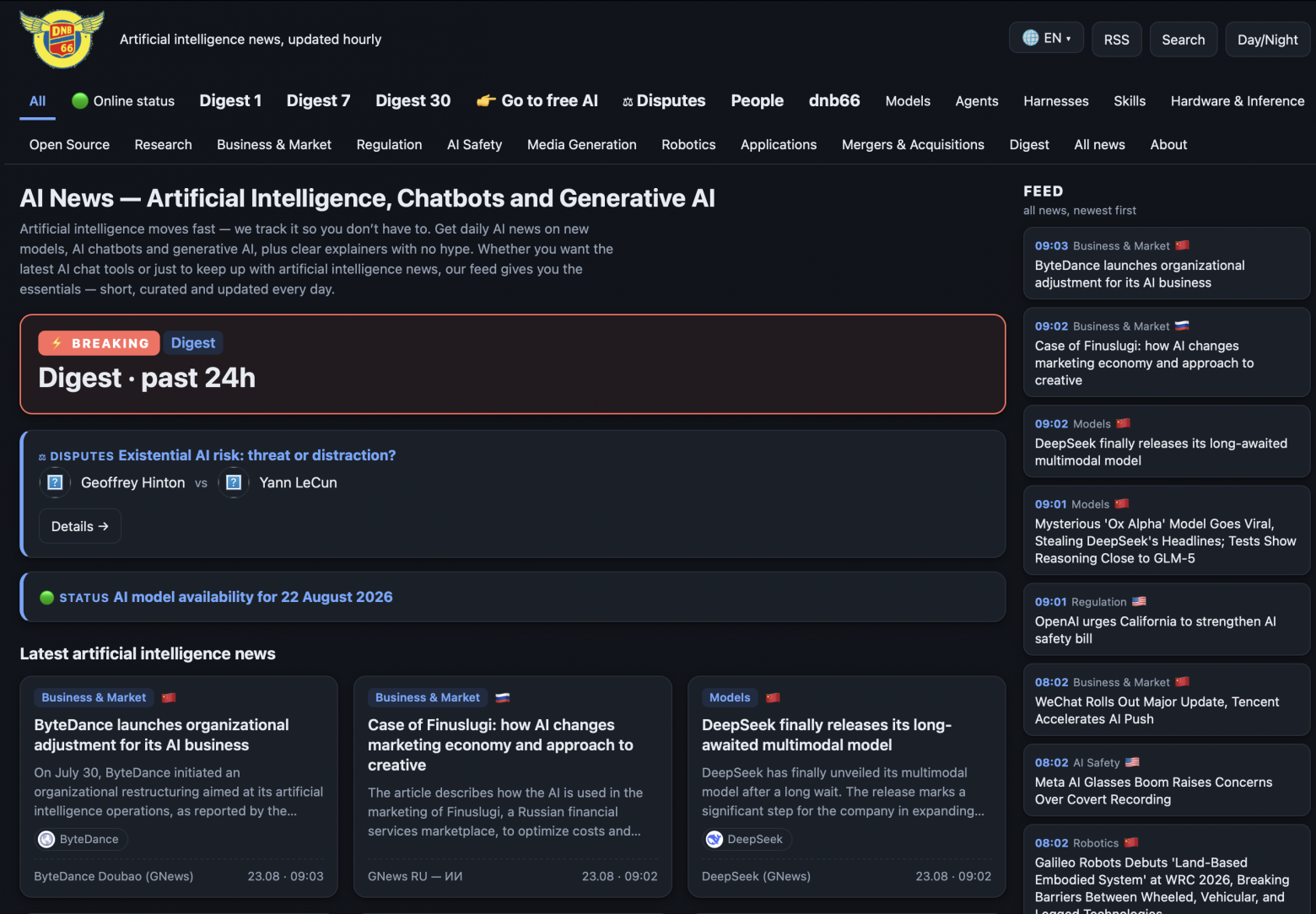1316x914 pixels.
Task: Open the Regulation category in navigation
Action: 389,145
